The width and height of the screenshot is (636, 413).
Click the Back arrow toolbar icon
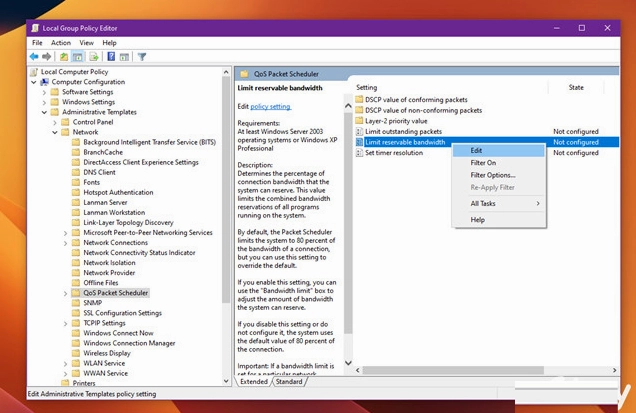point(34,57)
